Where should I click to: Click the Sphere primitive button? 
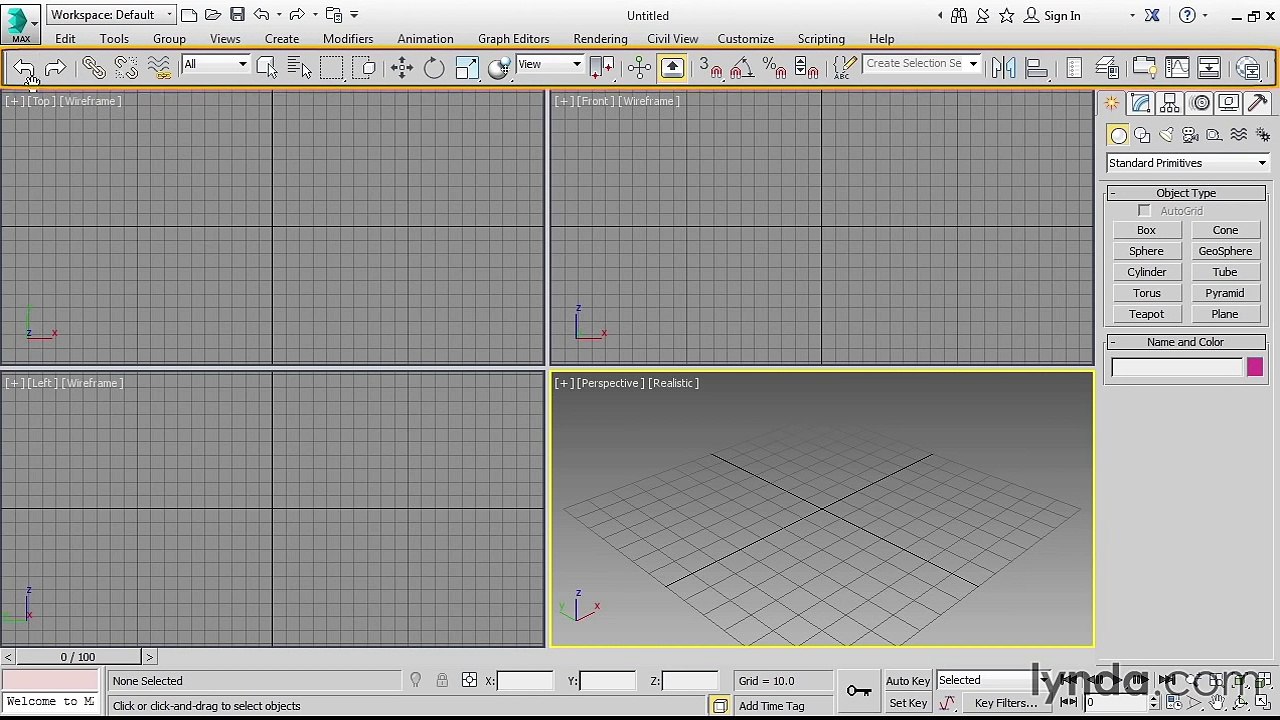pyautogui.click(x=1146, y=251)
